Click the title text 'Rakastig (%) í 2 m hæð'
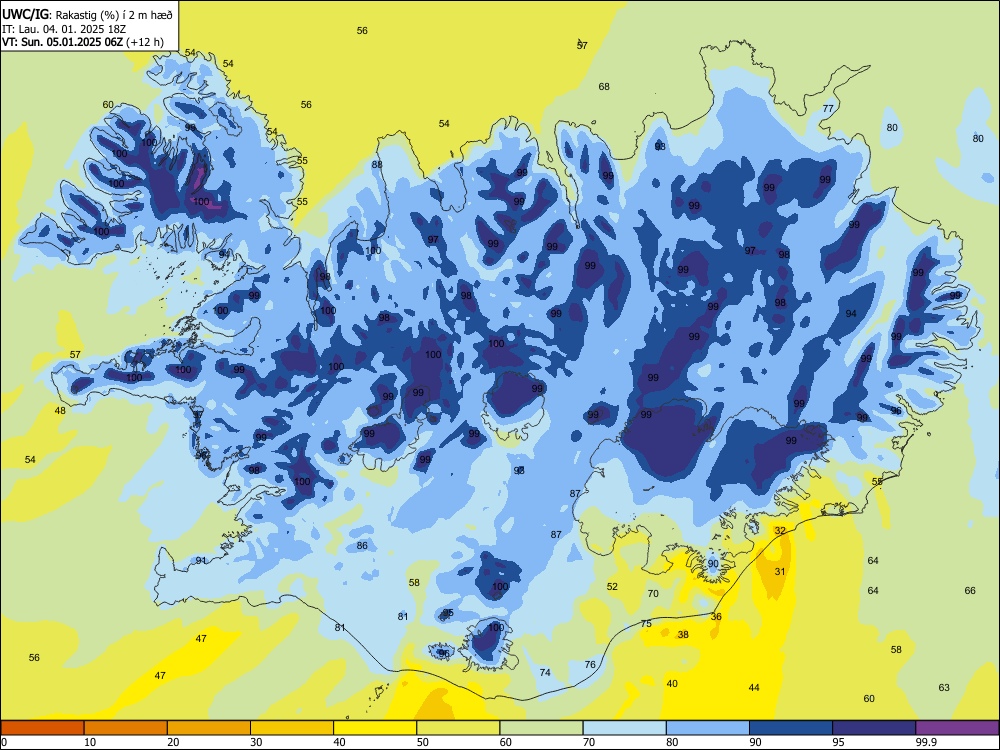 pyautogui.click(x=114, y=14)
